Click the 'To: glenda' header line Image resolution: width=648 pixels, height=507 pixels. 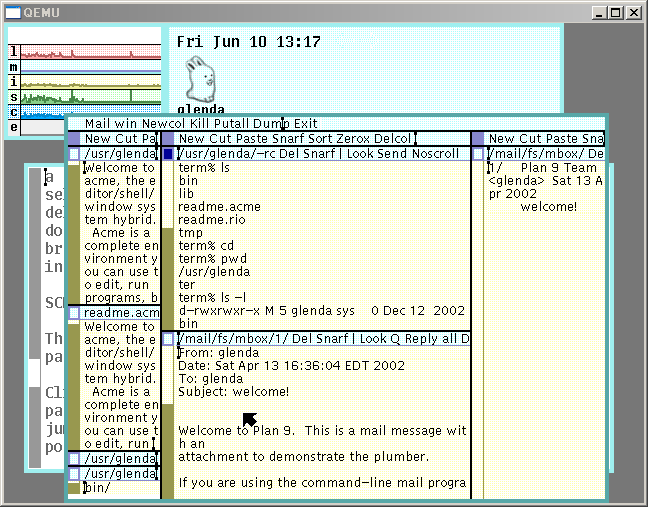click(x=210, y=378)
